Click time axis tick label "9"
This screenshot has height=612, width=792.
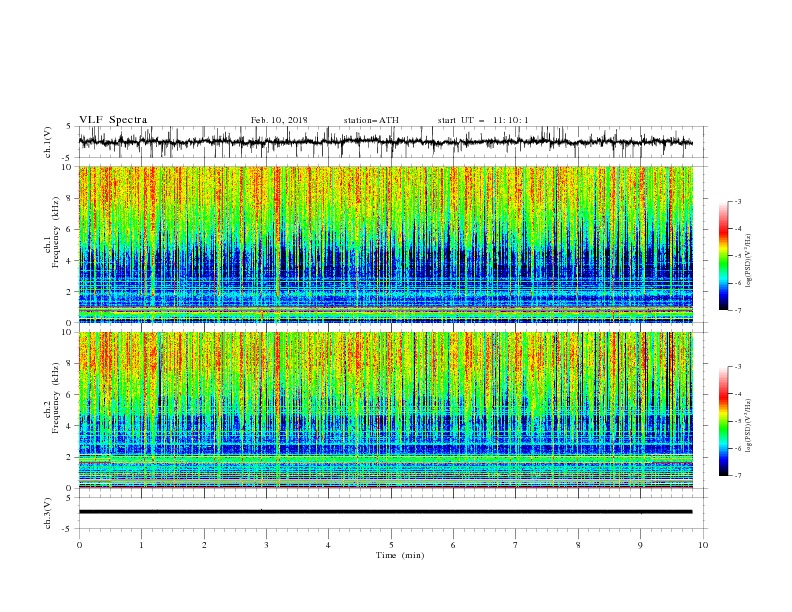[x=640, y=545]
